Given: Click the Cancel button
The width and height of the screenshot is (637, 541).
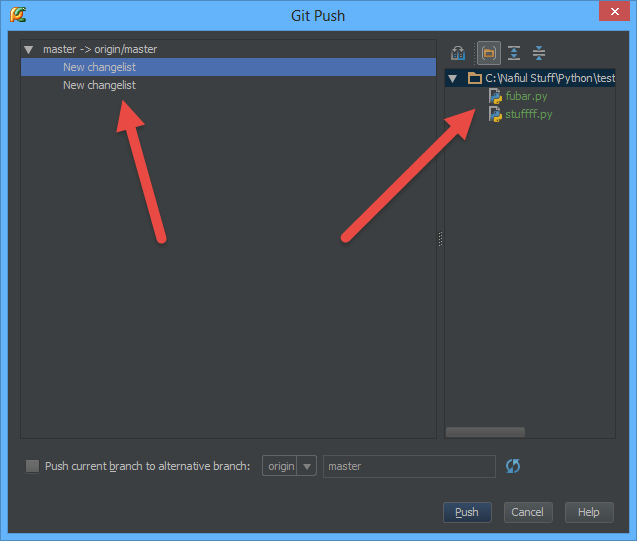Looking at the screenshot, I should point(528,512).
